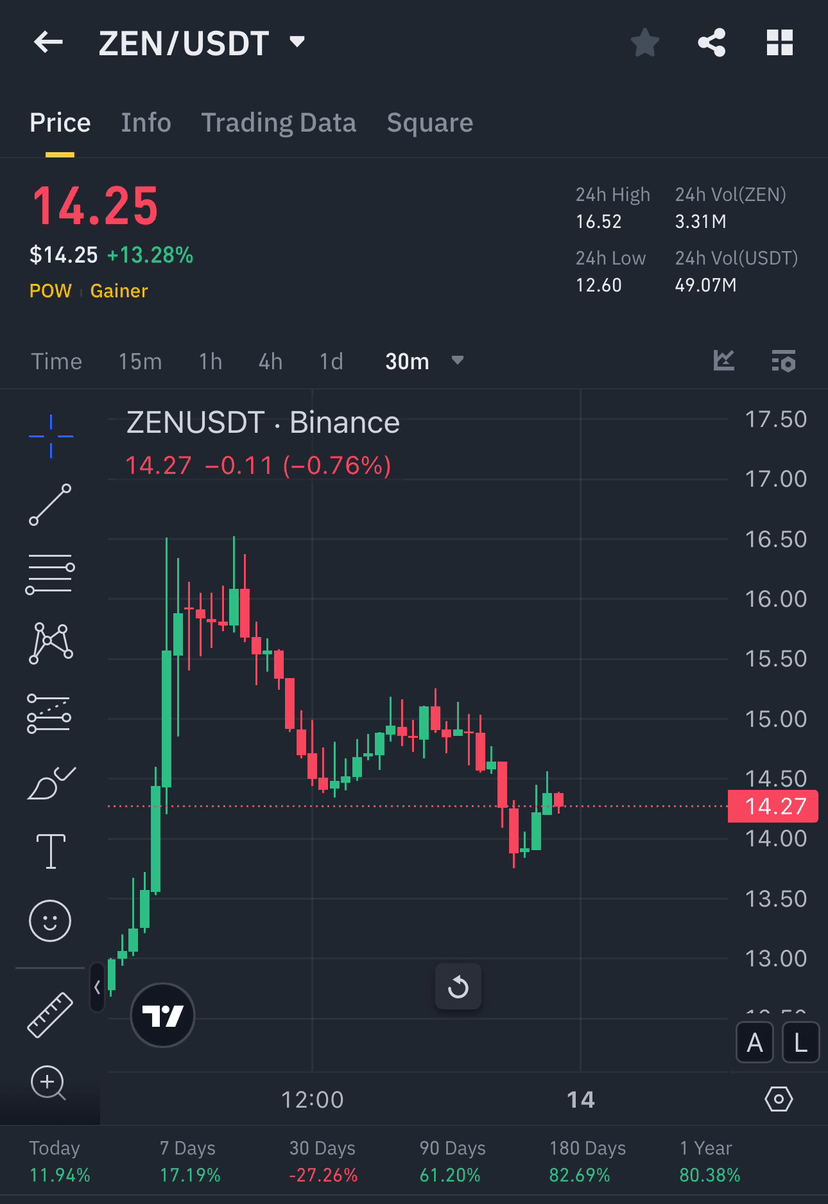Viewport: 828px width, 1204px height.
Task: Select the measure ruler tool
Action: (x=50, y=1015)
